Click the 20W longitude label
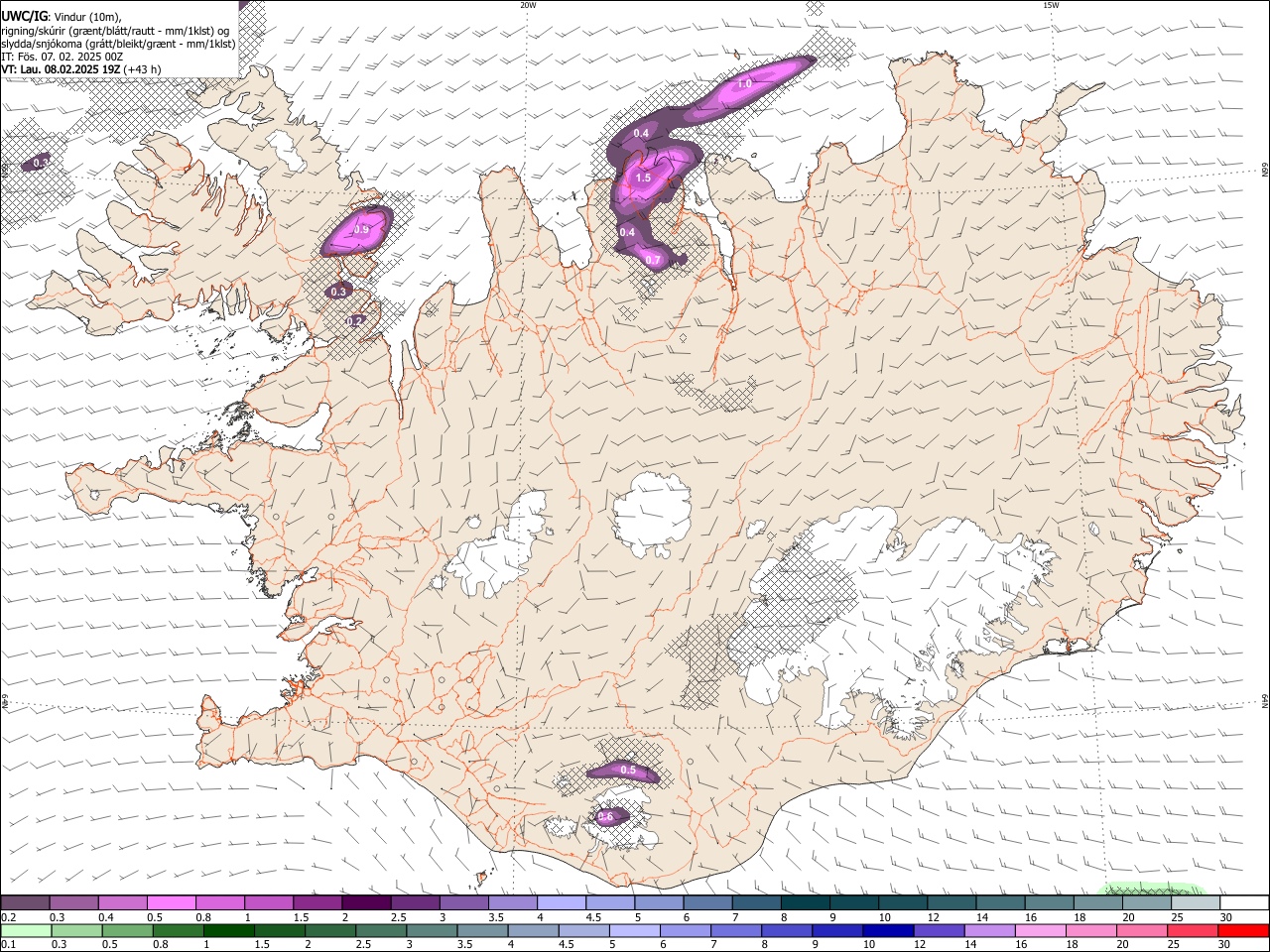The image size is (1270, 952). tap(528, 5)
